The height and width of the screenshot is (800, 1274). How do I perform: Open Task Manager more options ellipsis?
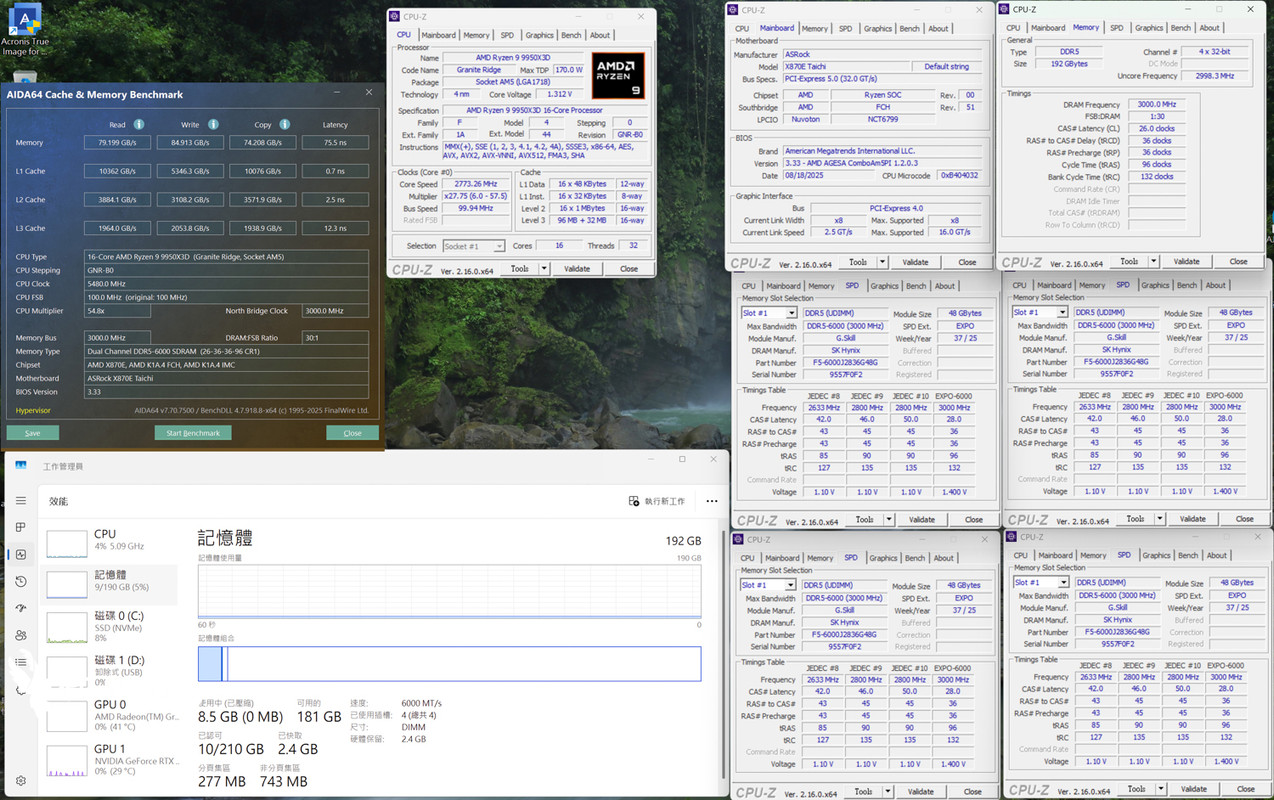[712, 501]
